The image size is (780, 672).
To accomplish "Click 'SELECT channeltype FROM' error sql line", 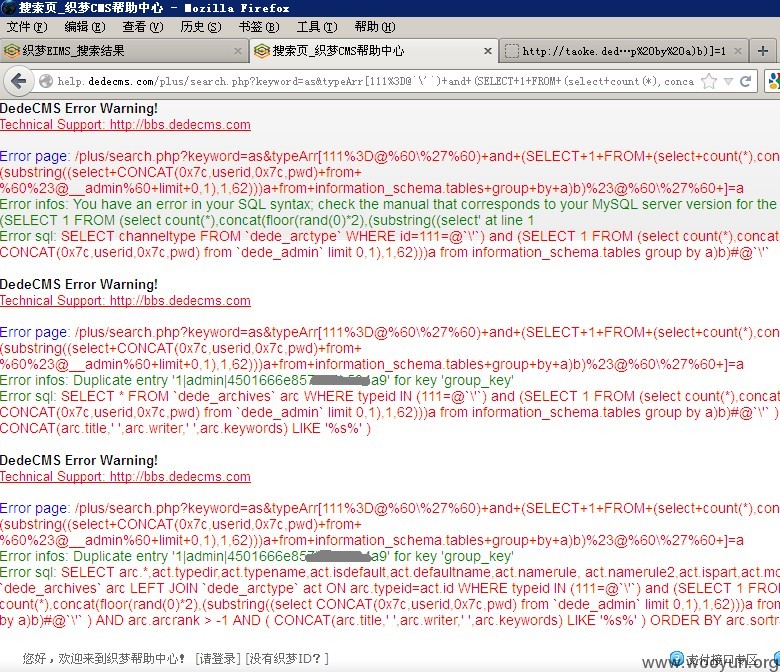I will [390, 236].
